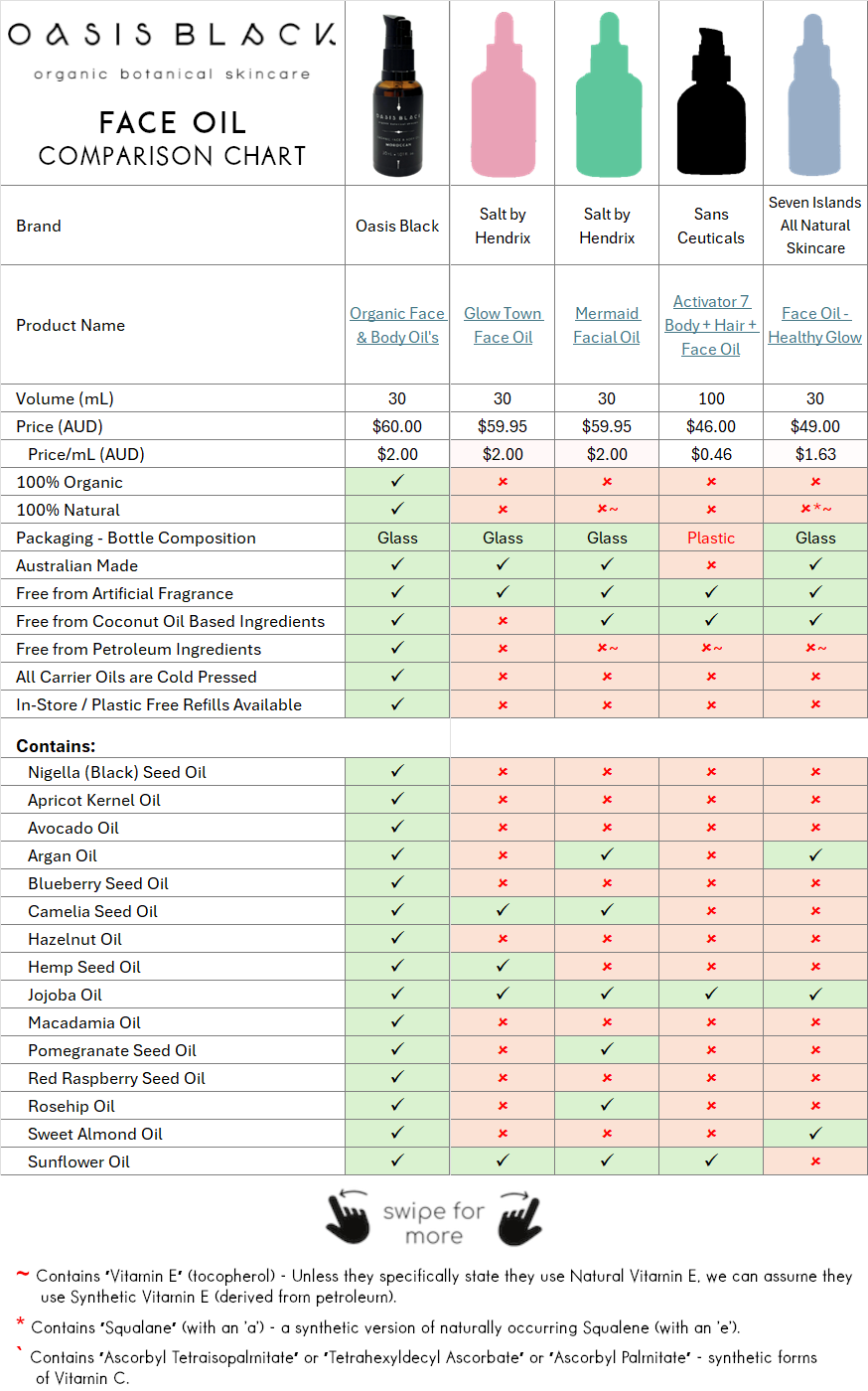Click the red tilde footnote symbol
This screenshot has width=868, height=1391.
22,1275
